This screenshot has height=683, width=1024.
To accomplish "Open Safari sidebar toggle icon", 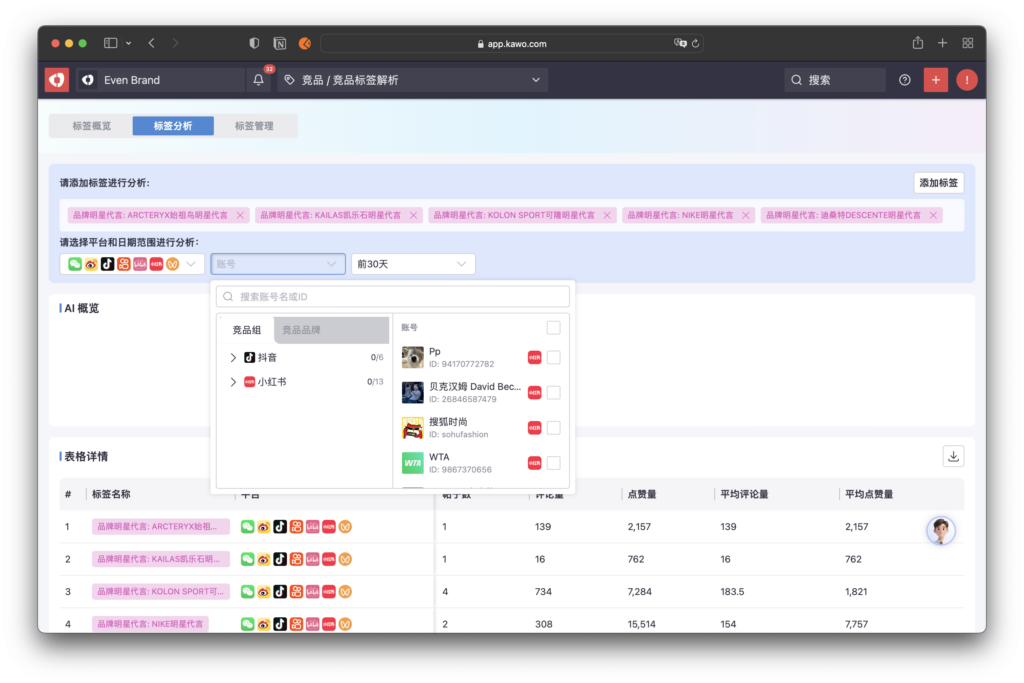I will 111,43.
